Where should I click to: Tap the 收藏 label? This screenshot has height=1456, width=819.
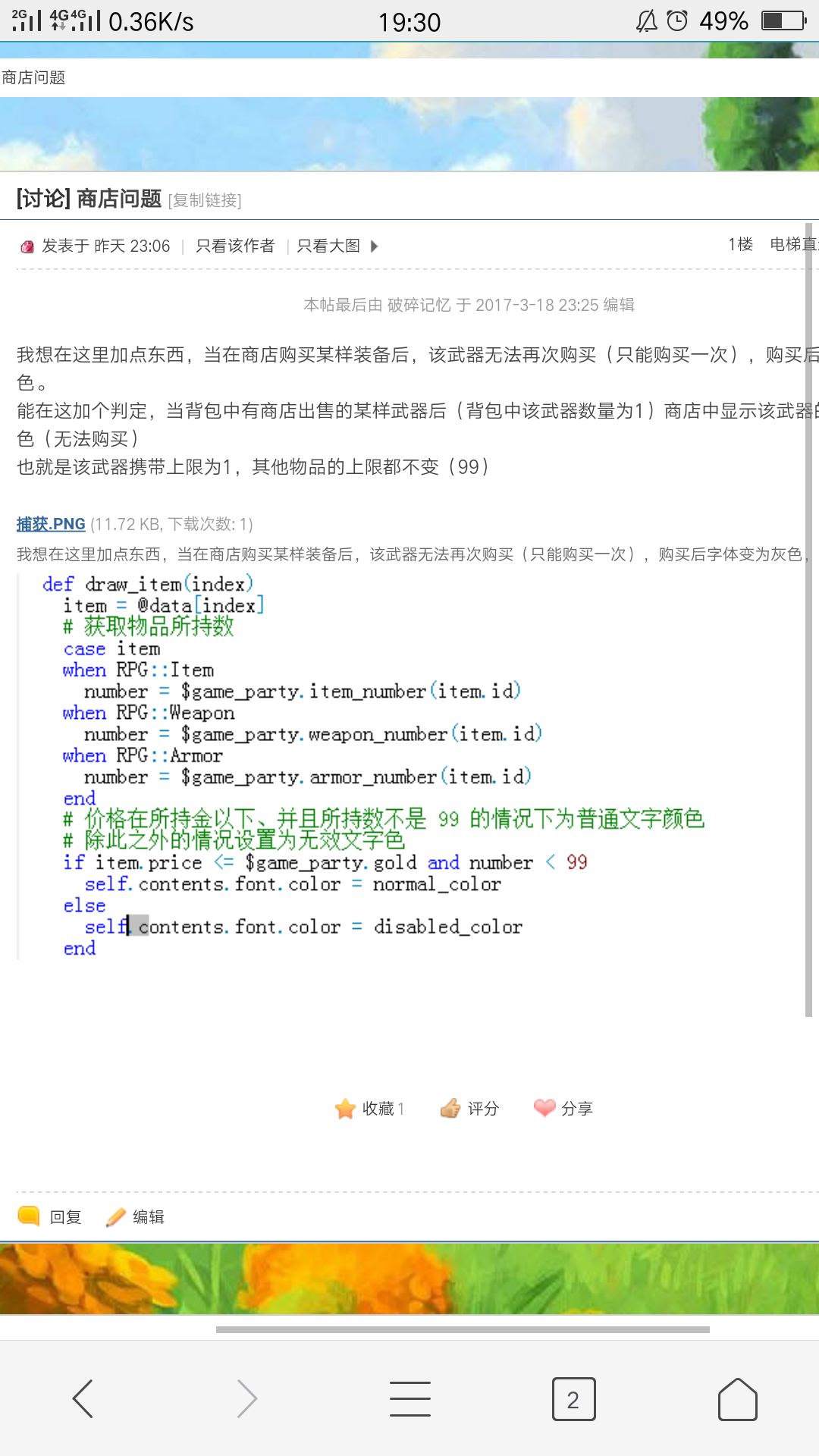[378, 1109]
